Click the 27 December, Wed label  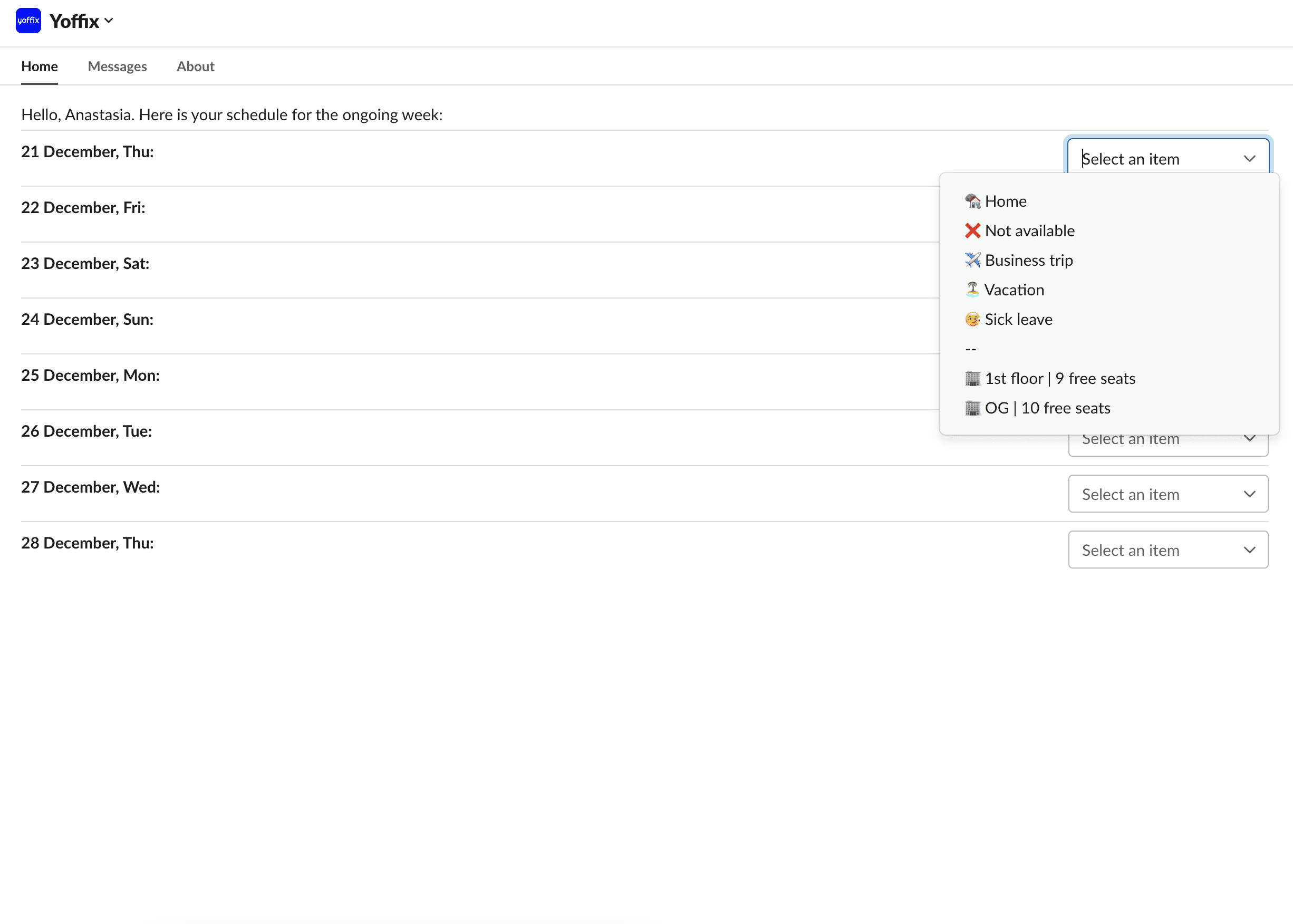(x=91, y=487)
